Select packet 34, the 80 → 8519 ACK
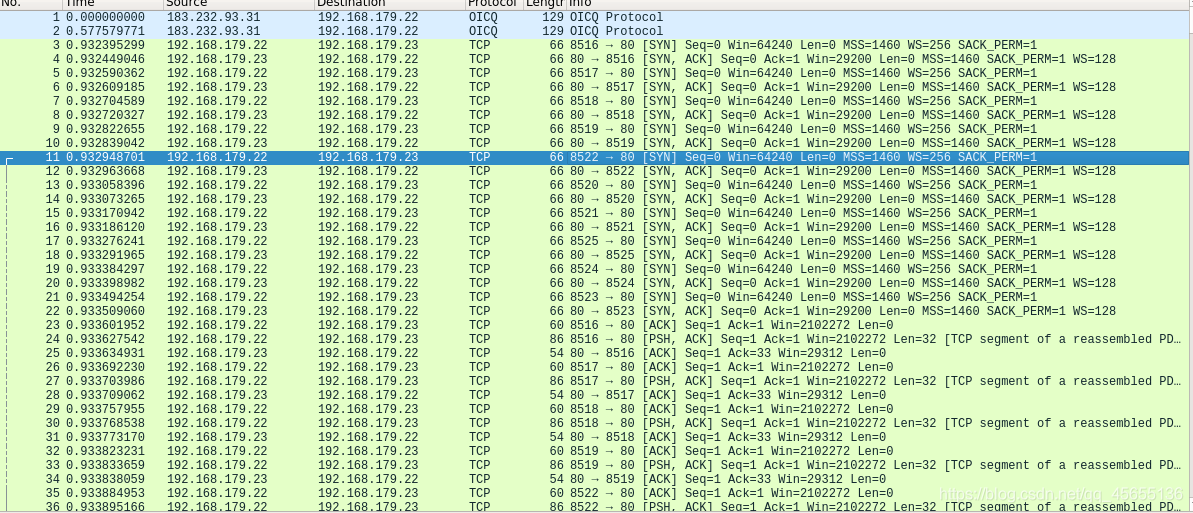1193x513 pixels. point(596,479)
